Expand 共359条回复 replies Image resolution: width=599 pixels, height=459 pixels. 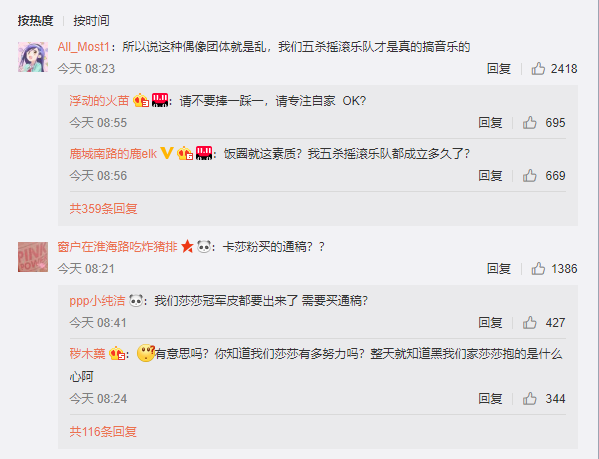point(103,208)
